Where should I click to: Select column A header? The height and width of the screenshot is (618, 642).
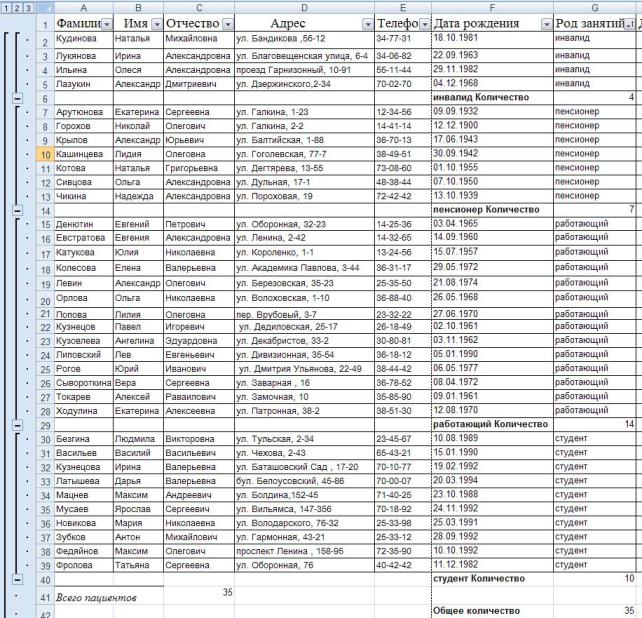pyautogui.click(x=84, y=8)
